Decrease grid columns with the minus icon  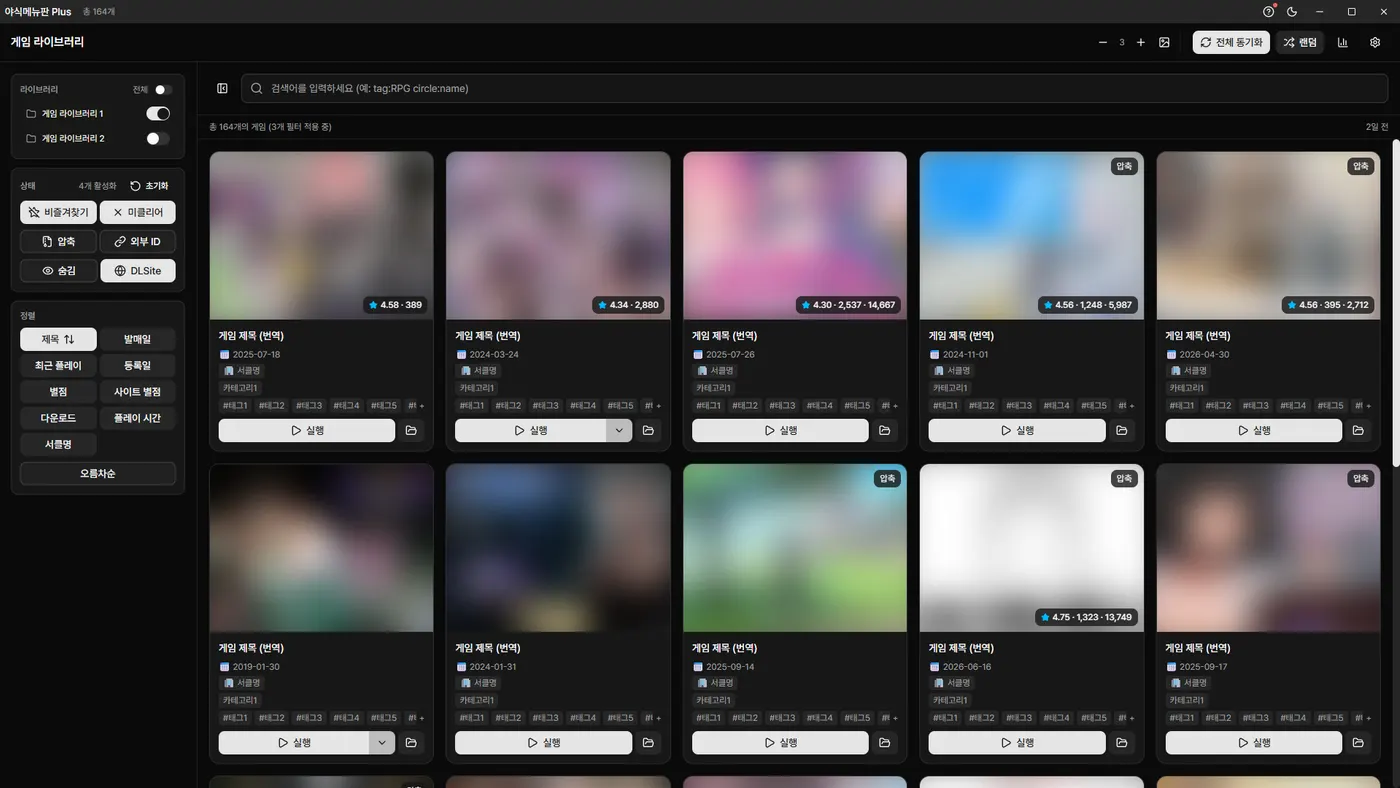1103,43
